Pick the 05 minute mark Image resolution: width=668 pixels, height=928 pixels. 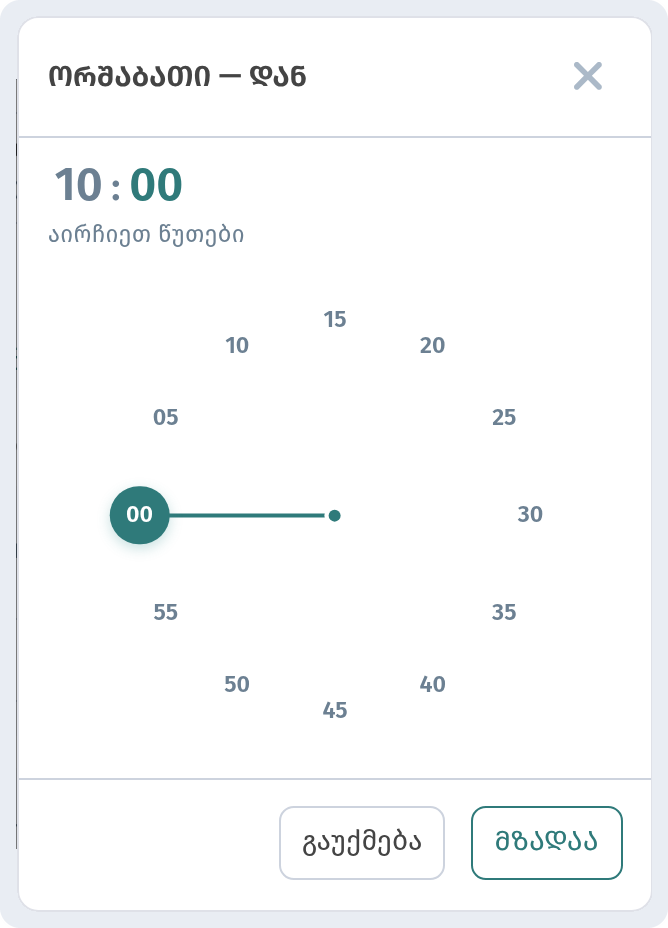(x=166, y=417)
